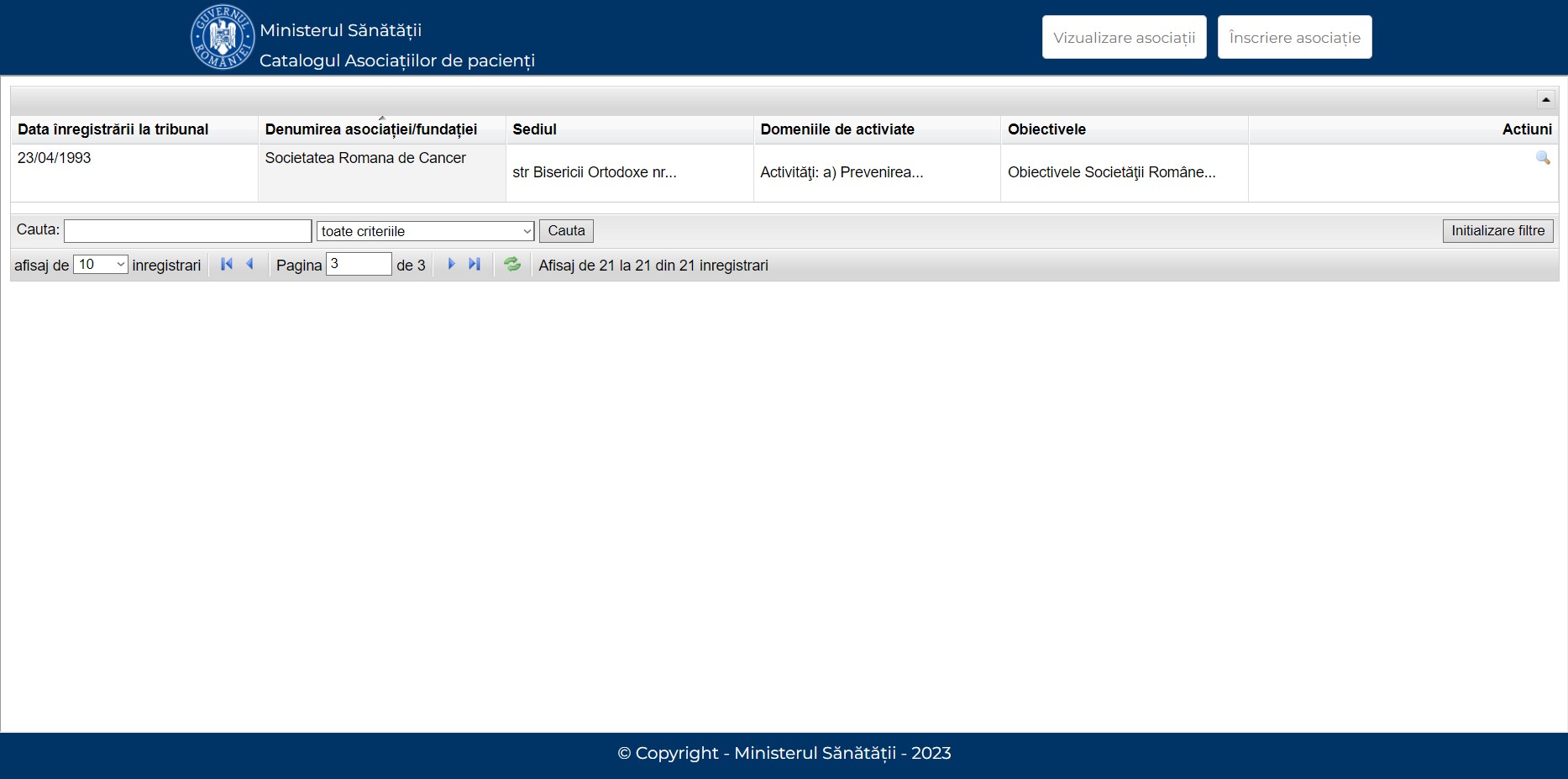The height and width of the screenshot is (779, 1568).
Task: Click 'Obiectivele Societății Române...' cell
Action: click(1124, 172)
